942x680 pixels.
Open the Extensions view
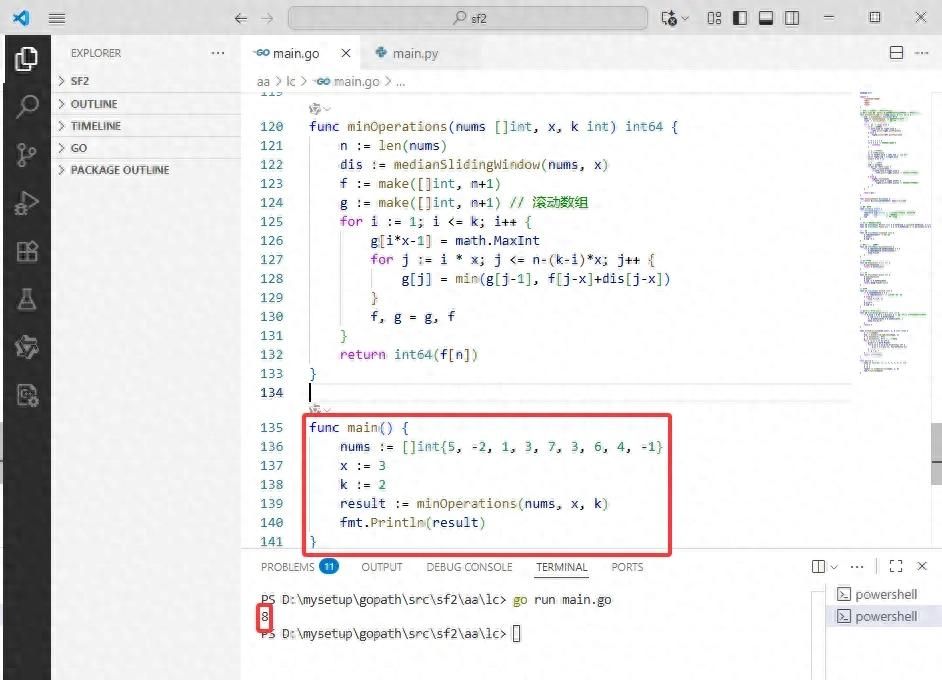pyautogui.click(x=27, y=251)
